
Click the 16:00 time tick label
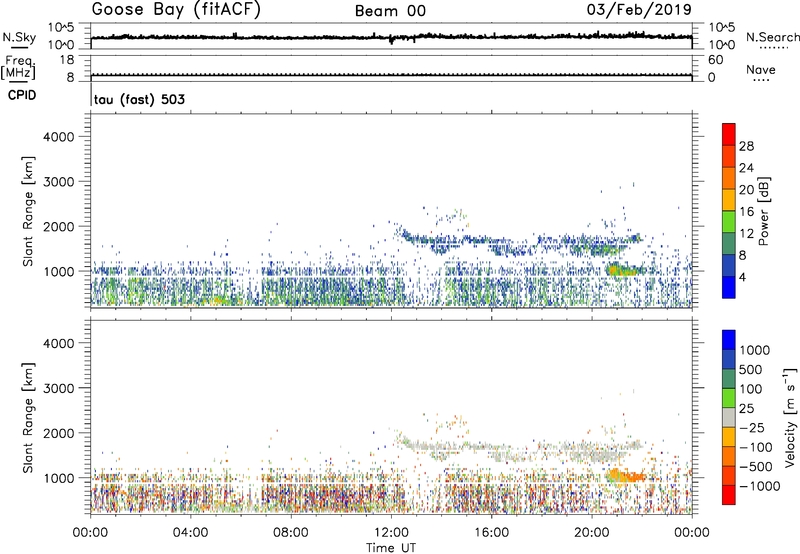coord(491,533)
